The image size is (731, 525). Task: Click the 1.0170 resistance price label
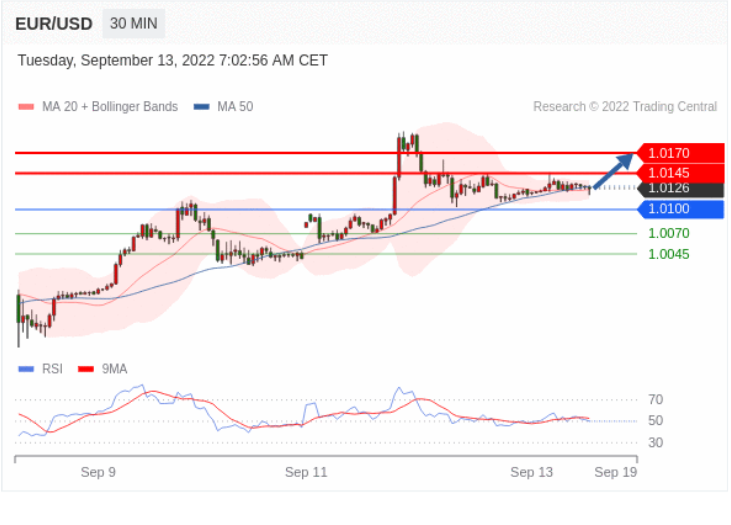(681, 153)
